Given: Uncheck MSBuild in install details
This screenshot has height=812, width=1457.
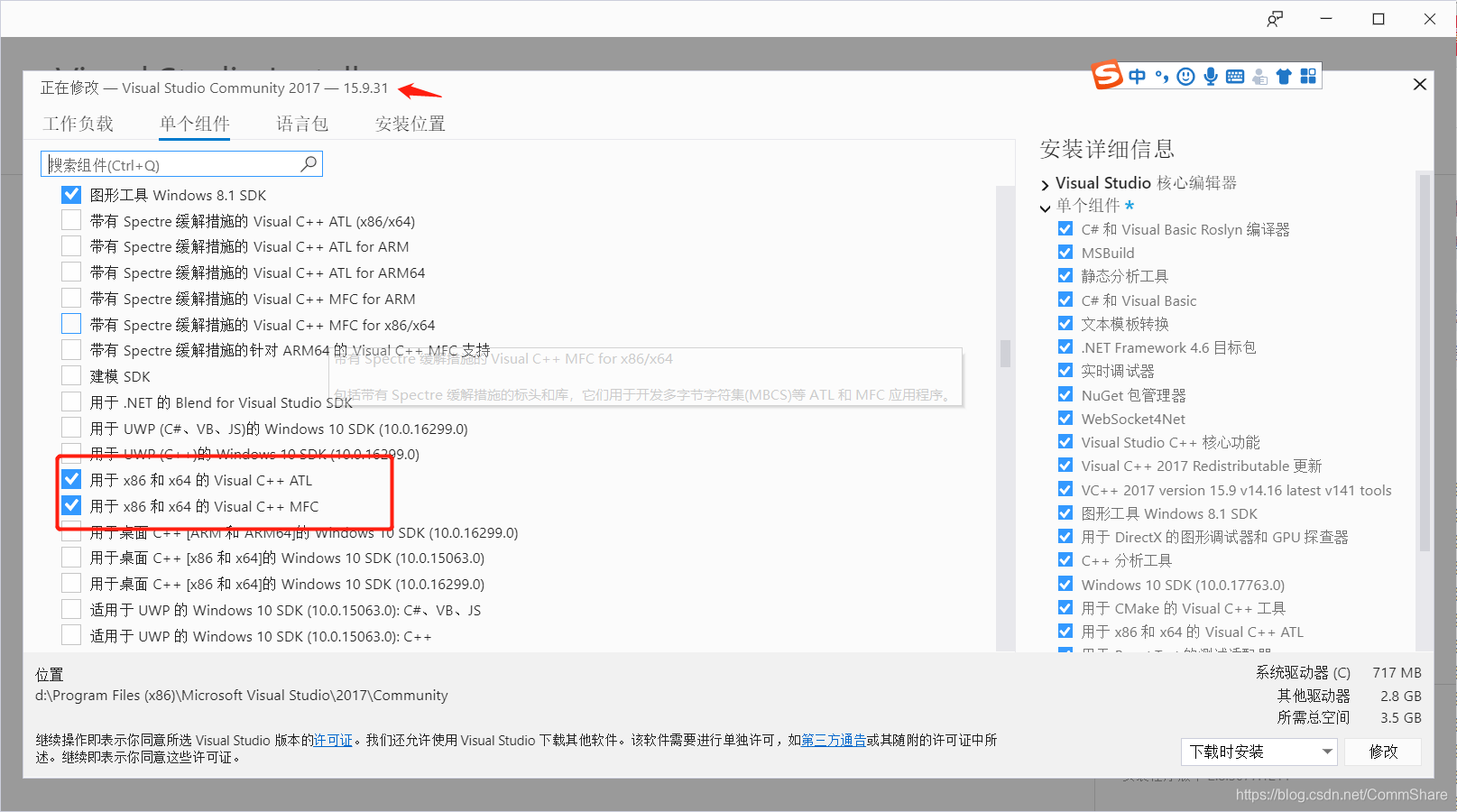Looking at the screenshot, I should coord(1065,252).
